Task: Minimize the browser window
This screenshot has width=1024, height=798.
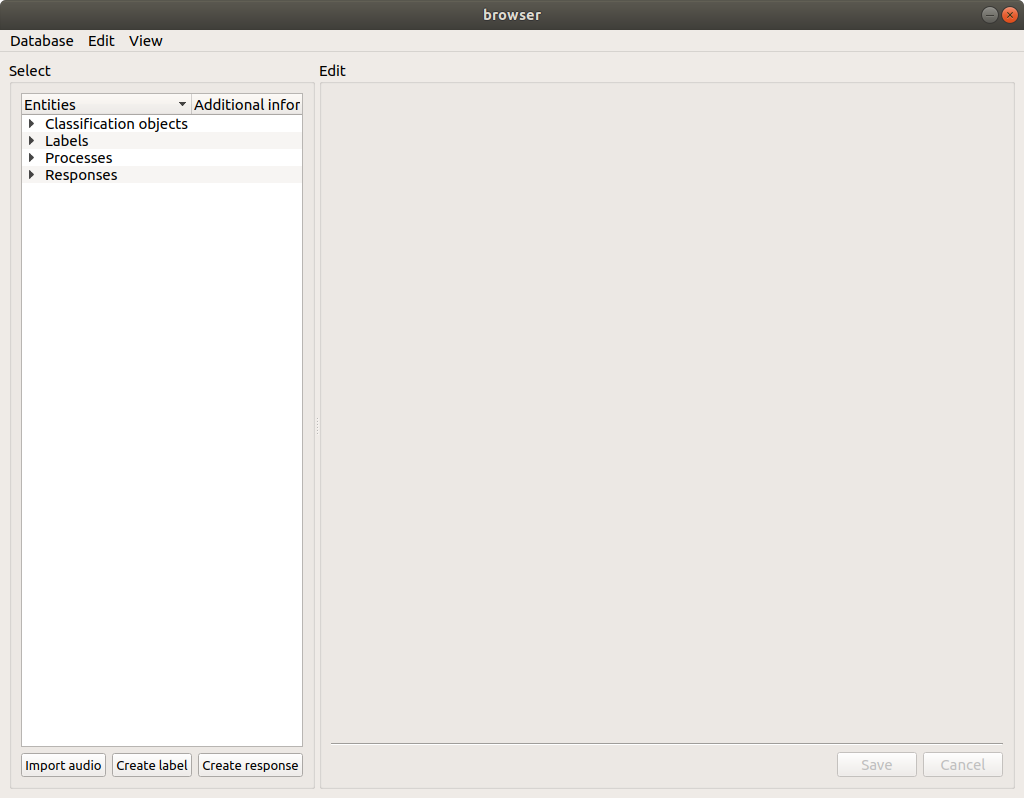Action: (x=988, y=14)
